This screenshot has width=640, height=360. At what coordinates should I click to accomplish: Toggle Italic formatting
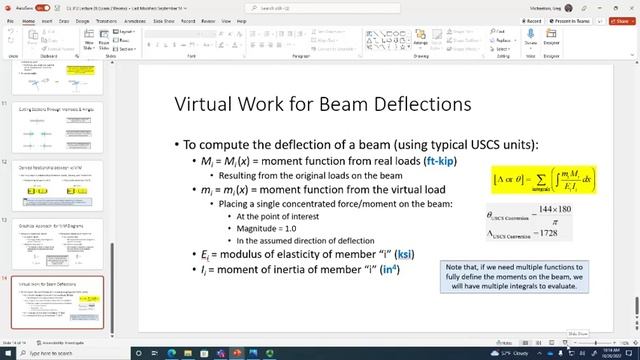tap(158, 45)
